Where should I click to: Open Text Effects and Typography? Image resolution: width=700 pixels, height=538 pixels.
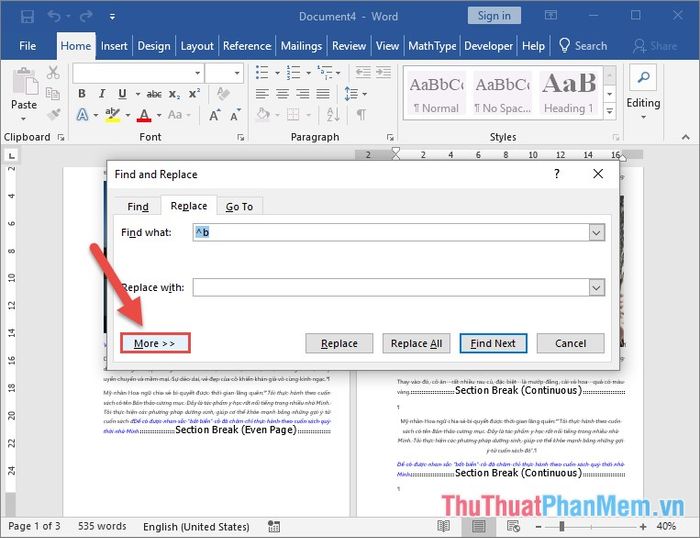(x=82, y=115)
